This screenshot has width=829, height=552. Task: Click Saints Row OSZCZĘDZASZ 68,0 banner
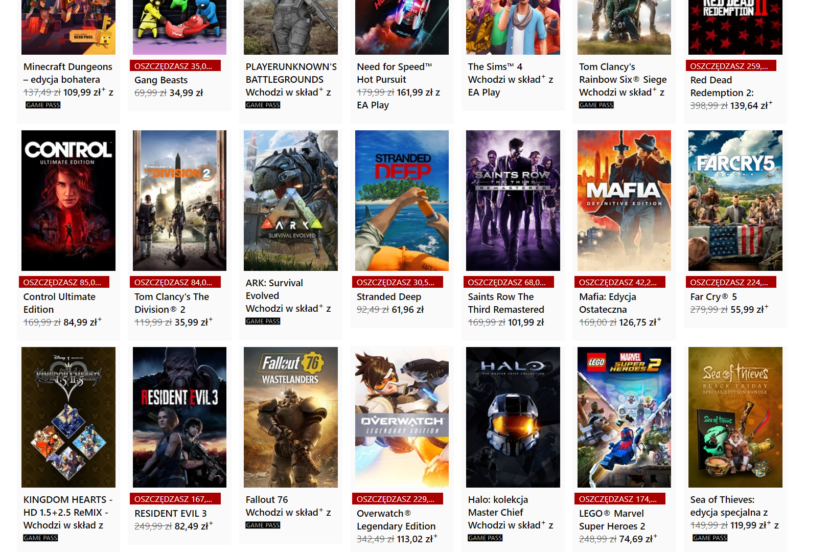509,282
